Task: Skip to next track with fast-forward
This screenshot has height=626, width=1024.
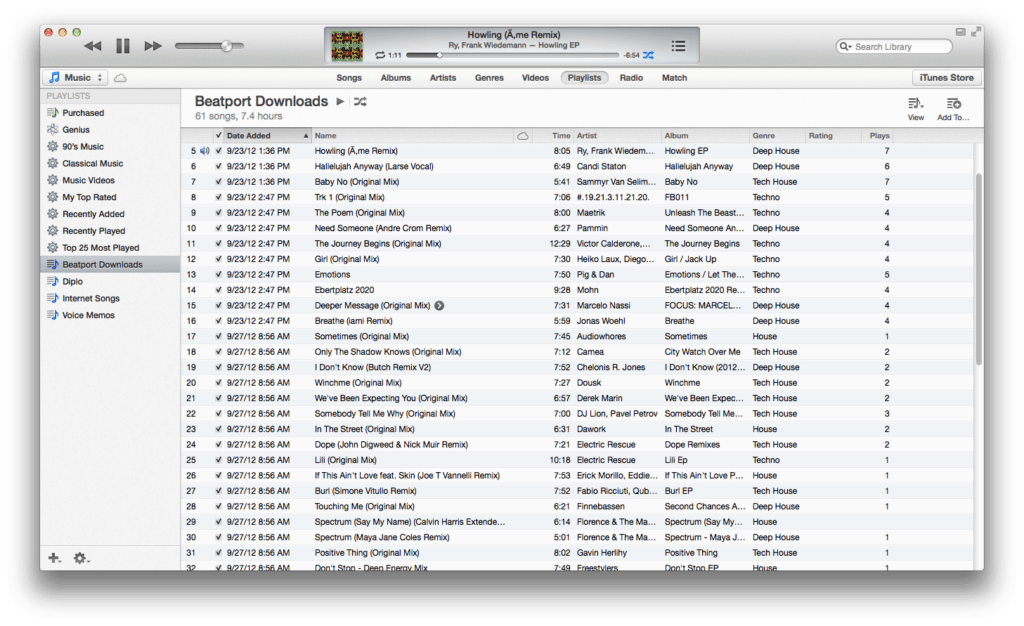Action: [x=153, y=46]
